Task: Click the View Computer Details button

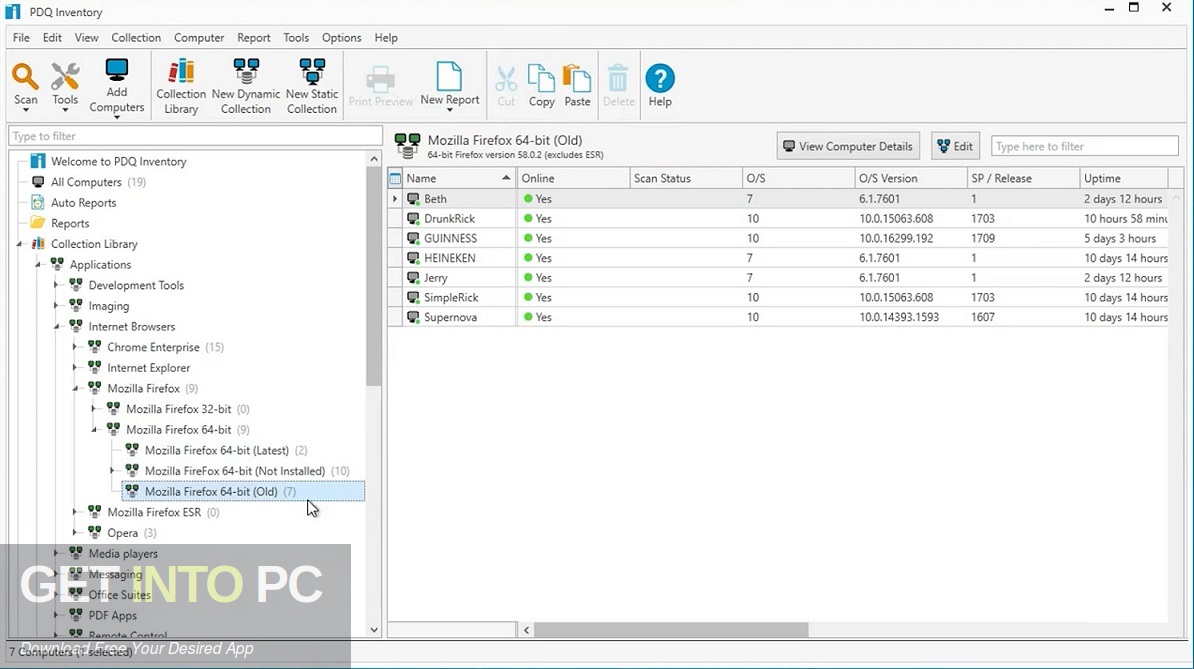Action: pyautogui.click(x=848, y=146)
